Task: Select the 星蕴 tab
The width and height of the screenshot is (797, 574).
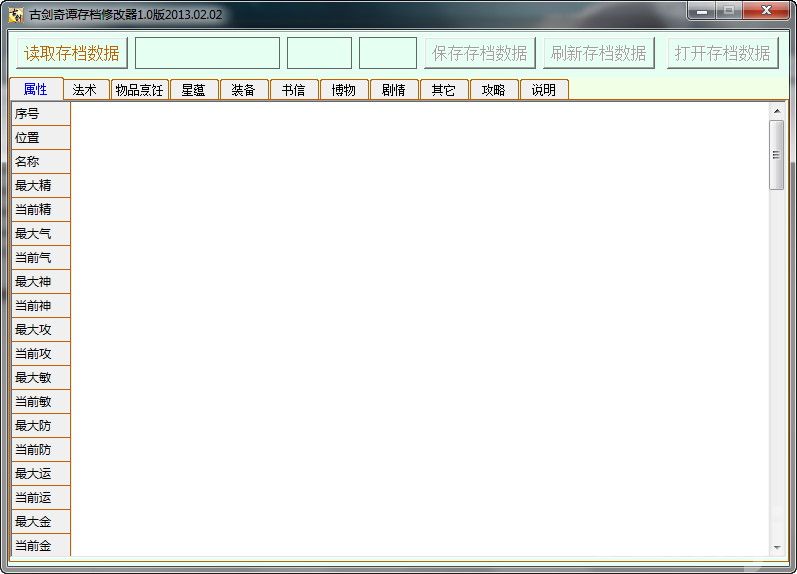Action: pyautogui.click(x=193, y=90)
